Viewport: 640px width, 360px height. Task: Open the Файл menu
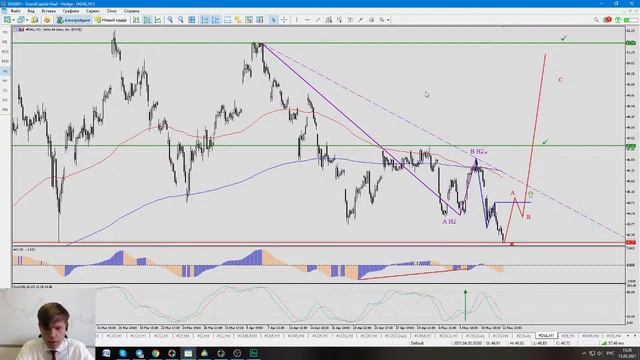point(16,11)
